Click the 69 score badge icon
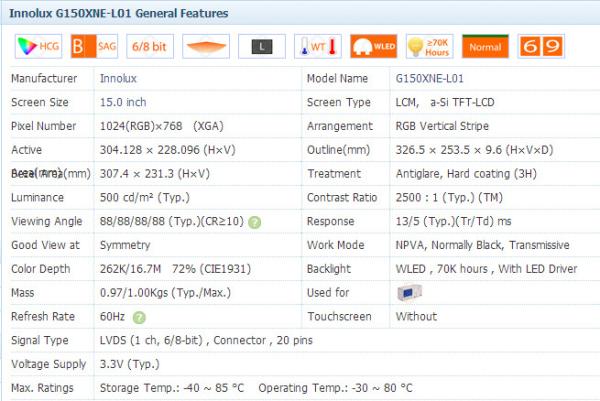Viewport: 600px width, 401px height. [541, 46]
